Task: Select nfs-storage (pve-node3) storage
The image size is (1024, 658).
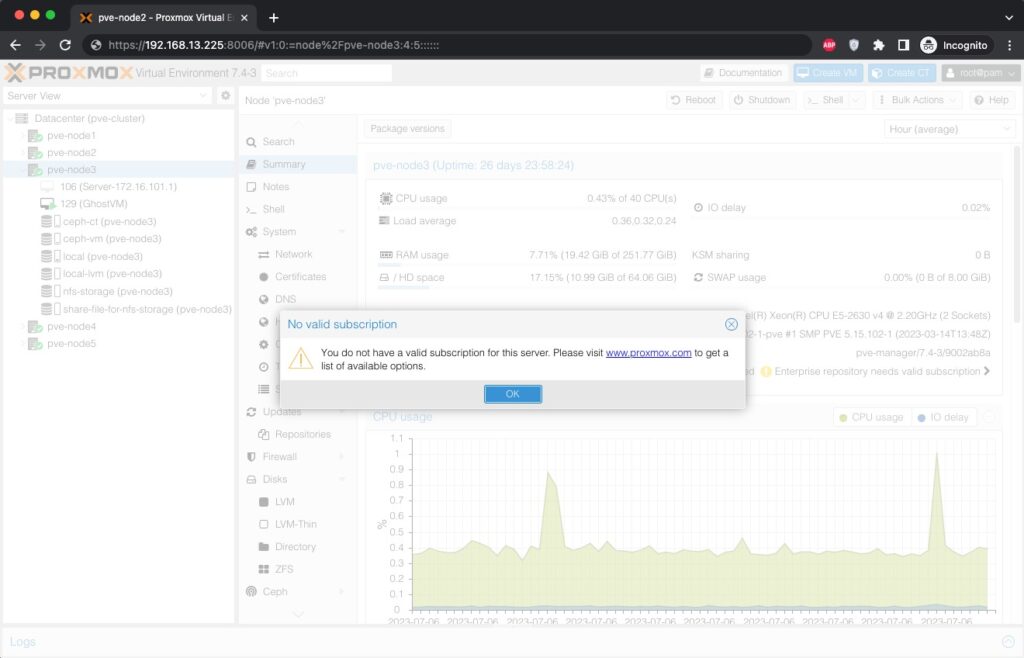Action: coord(118,291)
